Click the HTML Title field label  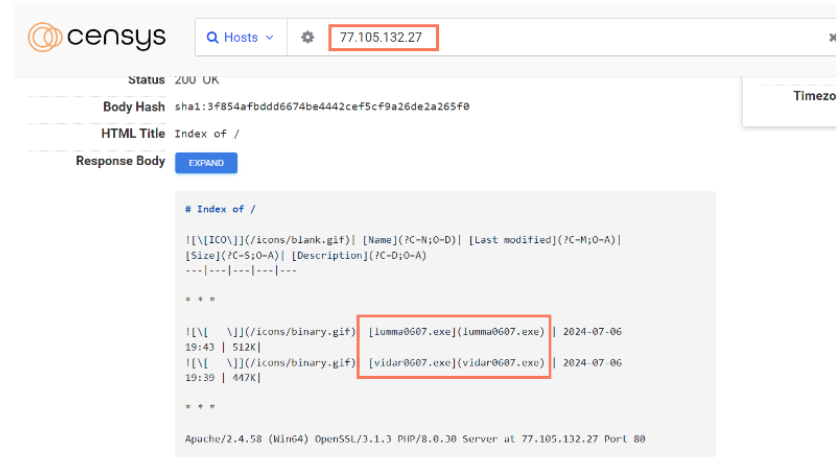[x=132, y=133]
